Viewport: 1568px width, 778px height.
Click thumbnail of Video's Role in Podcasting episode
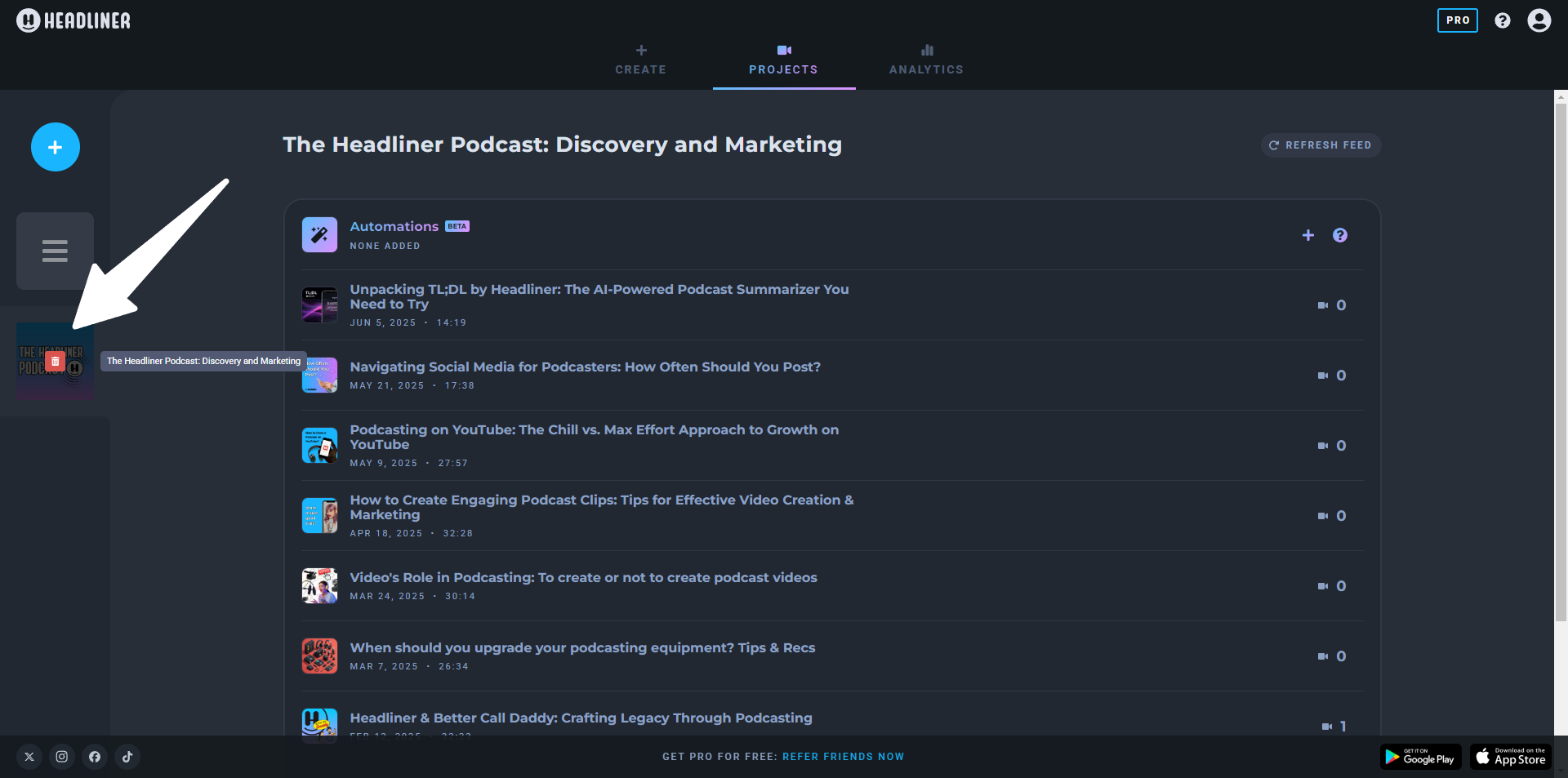point(319,586)
